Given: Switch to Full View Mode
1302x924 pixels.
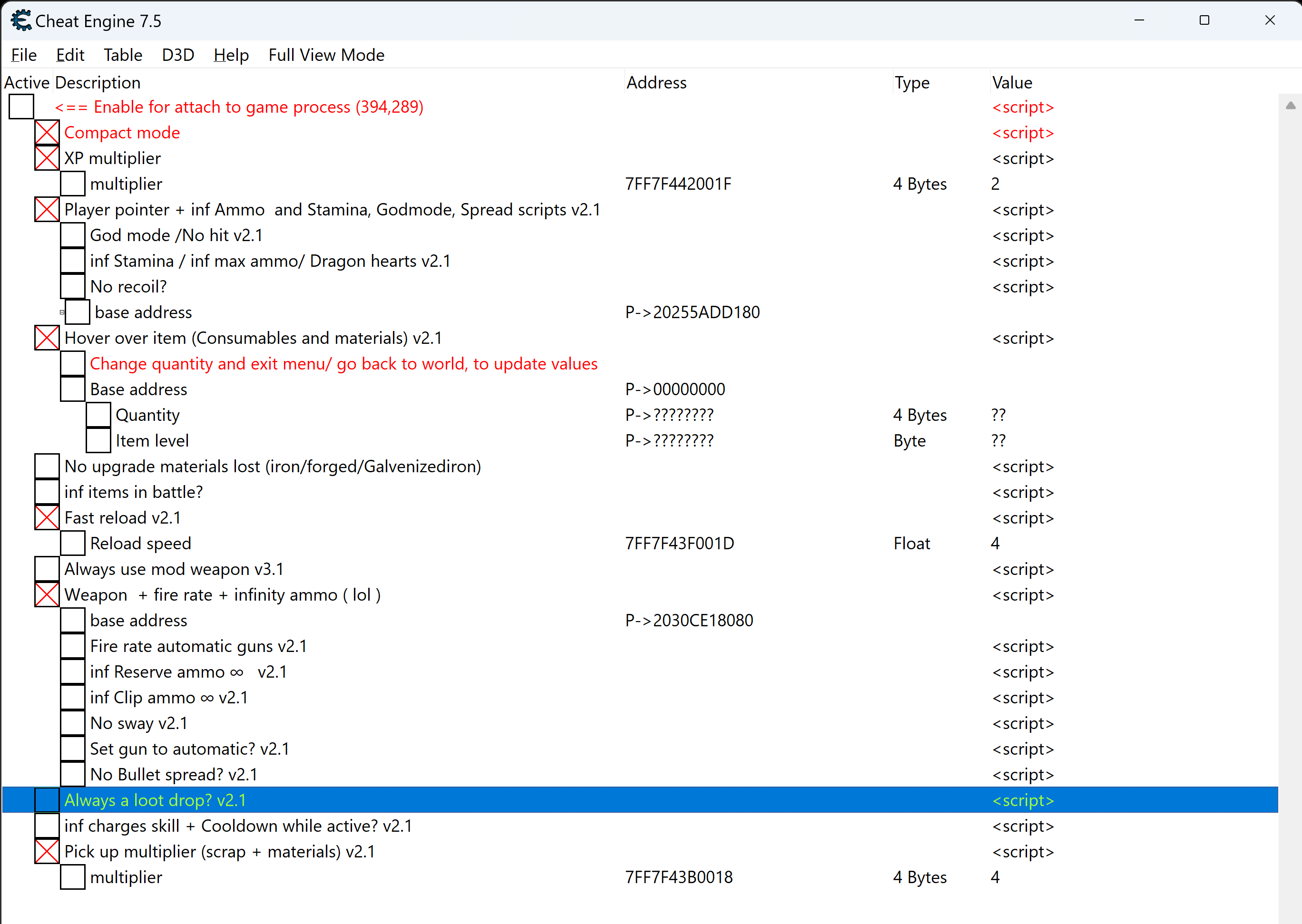Looking at the screenshot, I should click(x=326, y=55).
